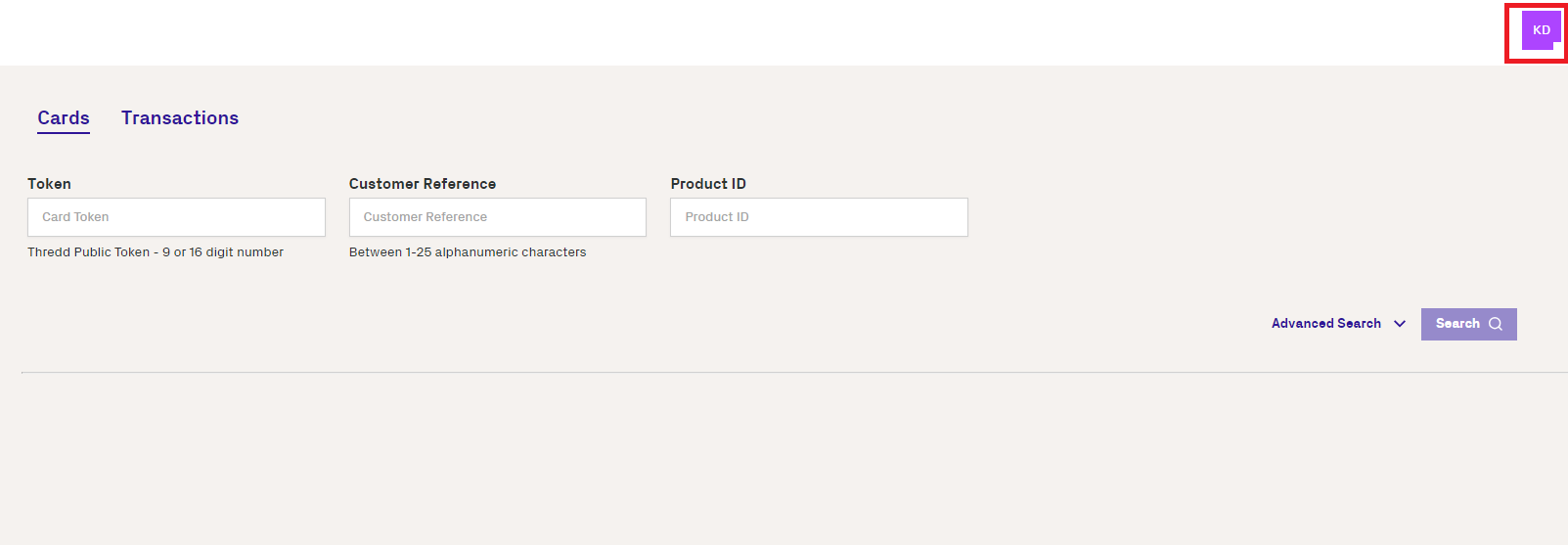Click the Token field label

(49, 184)
